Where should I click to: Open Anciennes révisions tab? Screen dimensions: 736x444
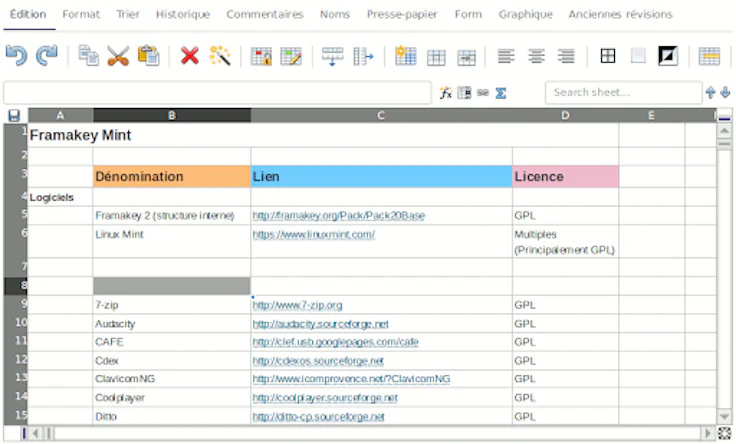coord(621,15)
